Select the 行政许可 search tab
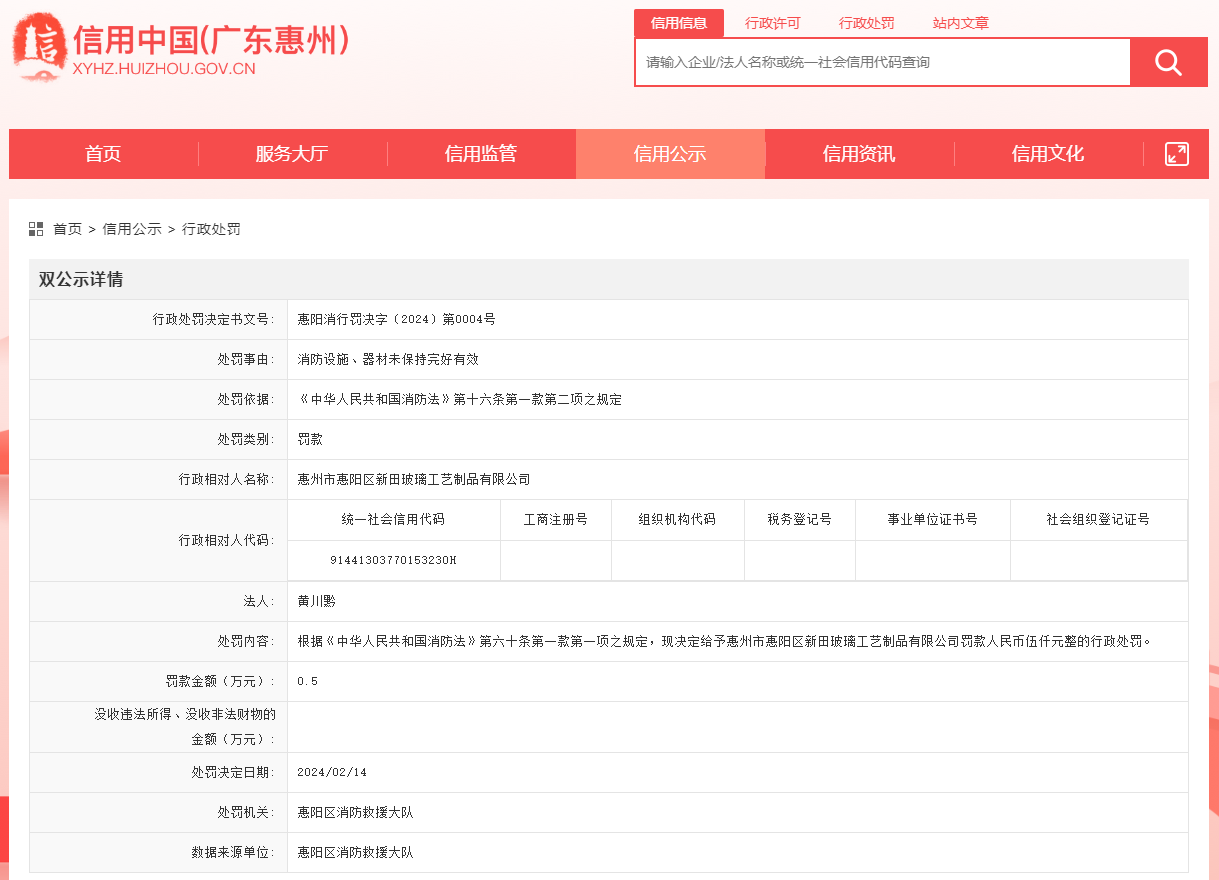1219x880 pixels. (773, 23)
